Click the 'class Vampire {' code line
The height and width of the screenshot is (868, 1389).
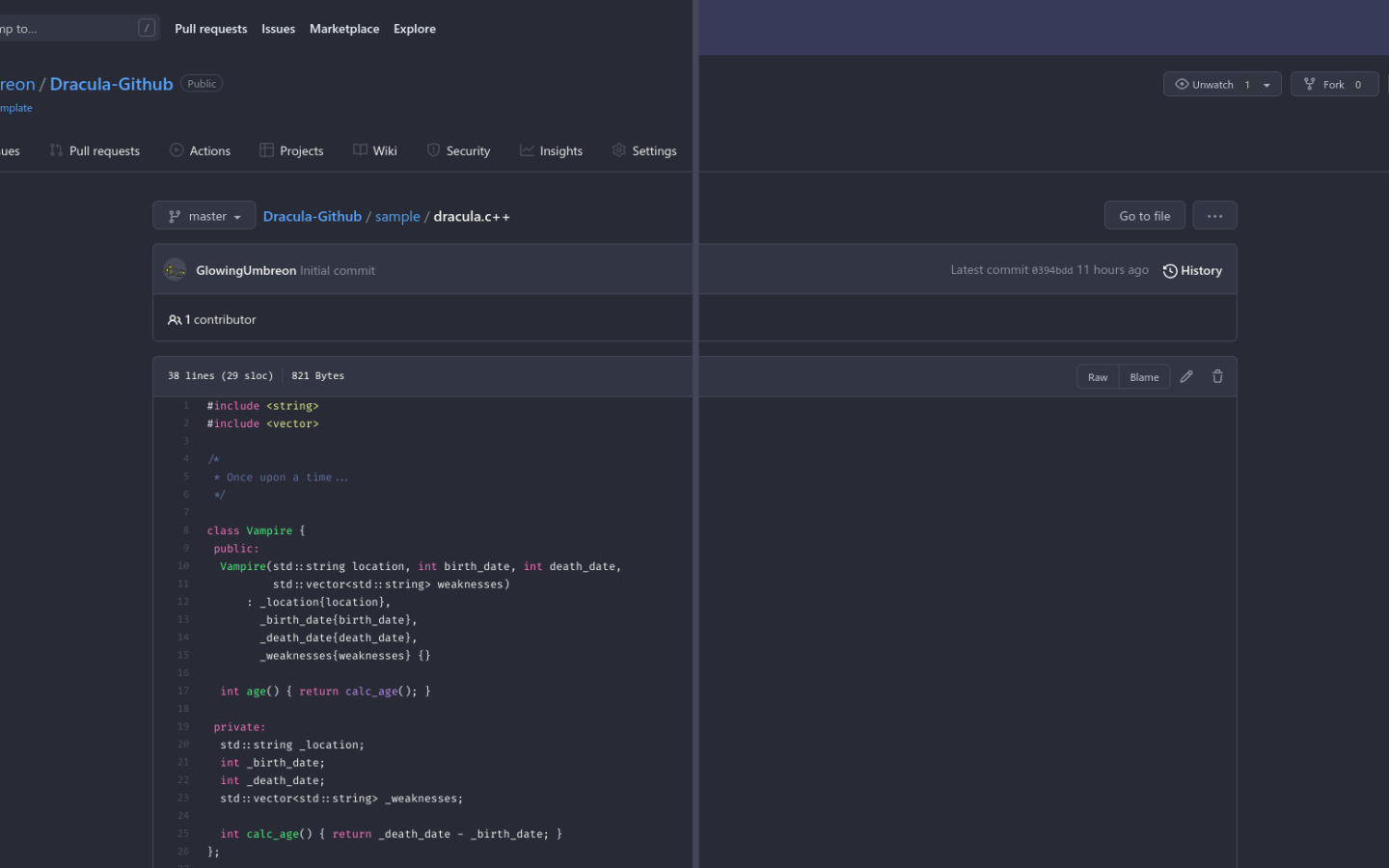[x=256, y=530]
